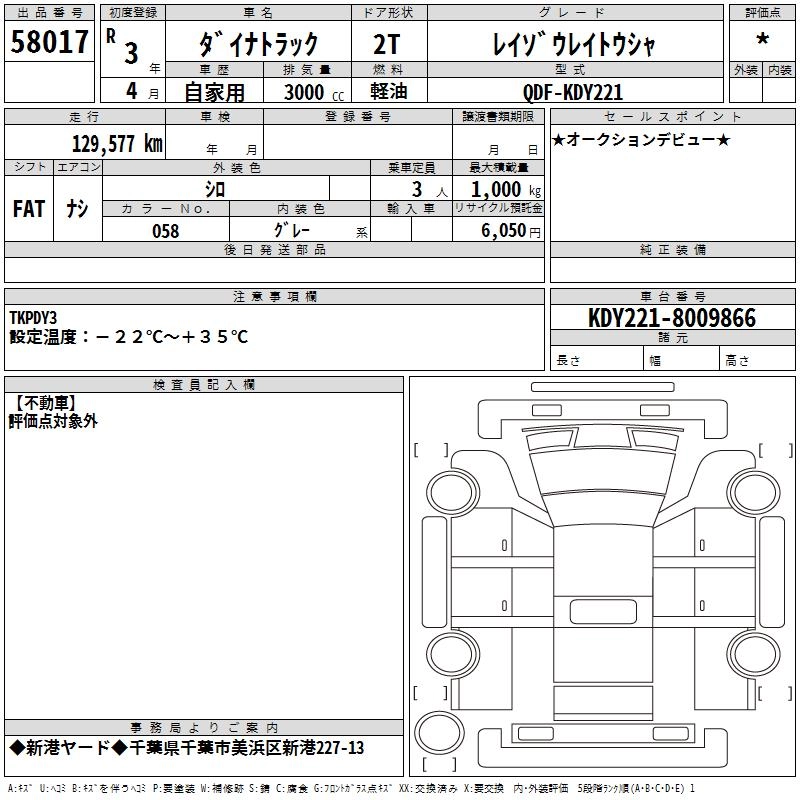Screen dimensions: 800x800
Task: Select the chassis number KDY221-8009866
Action: click(672, 318)
